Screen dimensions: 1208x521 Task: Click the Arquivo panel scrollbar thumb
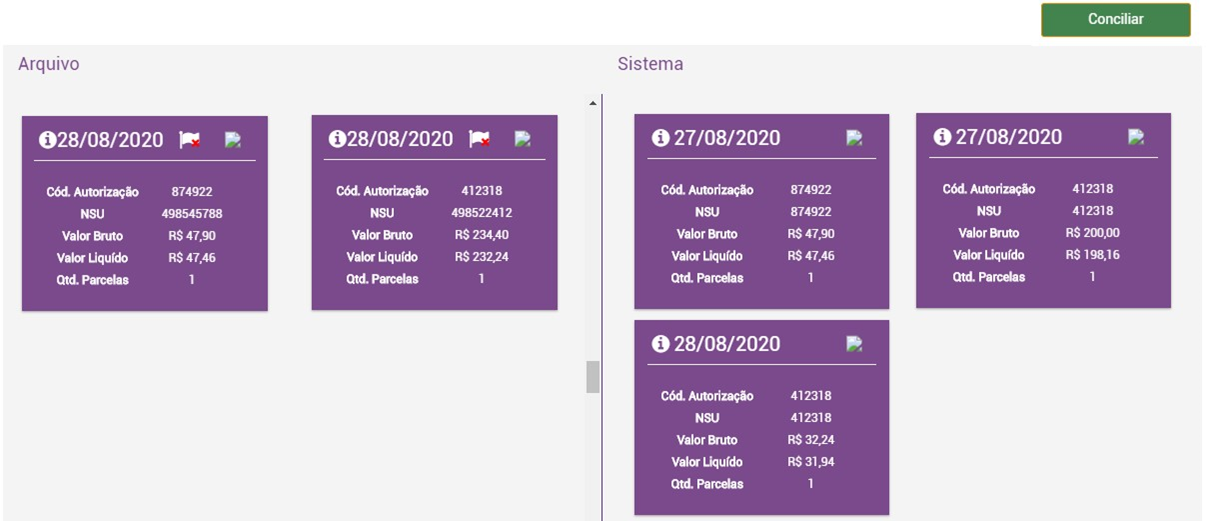[593, 377]
